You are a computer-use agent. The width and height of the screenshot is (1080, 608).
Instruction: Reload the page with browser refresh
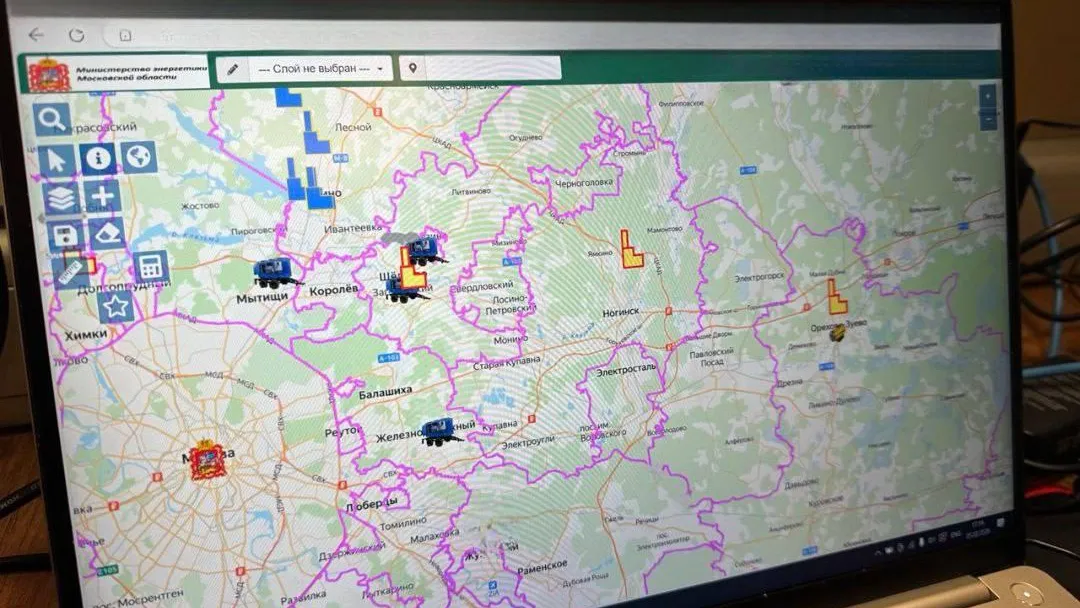click(x=78, y=34)
